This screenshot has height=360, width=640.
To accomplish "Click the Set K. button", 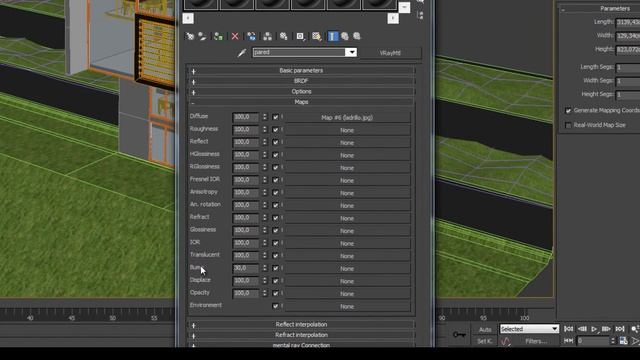I will point(485,341).
